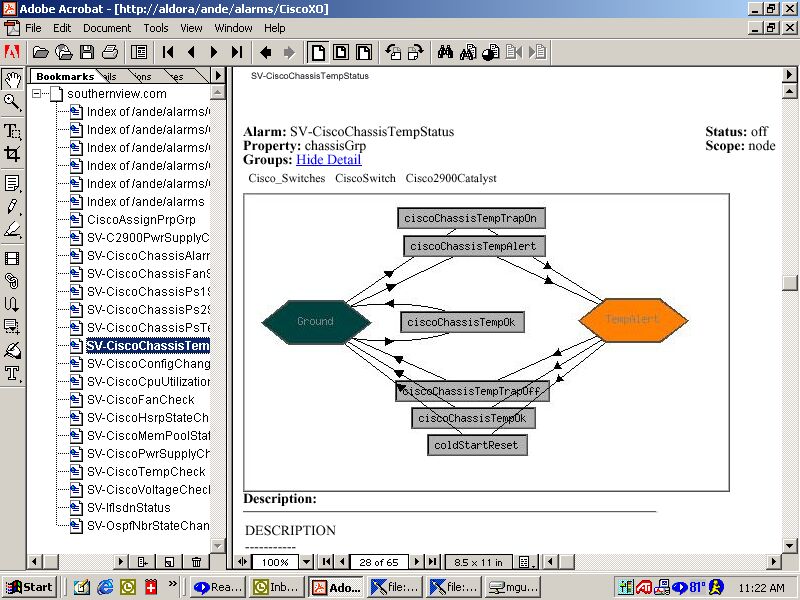Click the Search binoculars-with-page icon
This screenshot has height=600, width=800.
click(x=468, y=53)
